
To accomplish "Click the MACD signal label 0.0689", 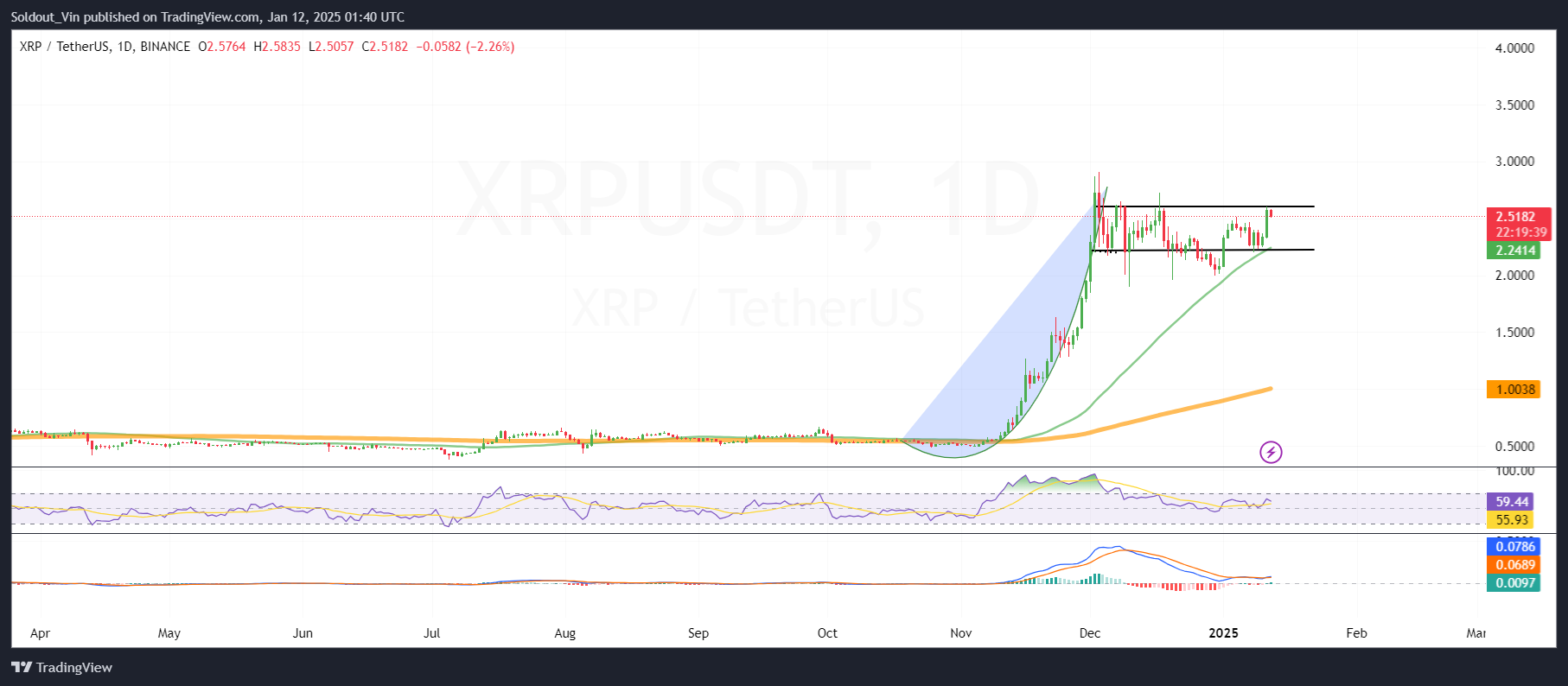I will click(x=1515, y=565).
